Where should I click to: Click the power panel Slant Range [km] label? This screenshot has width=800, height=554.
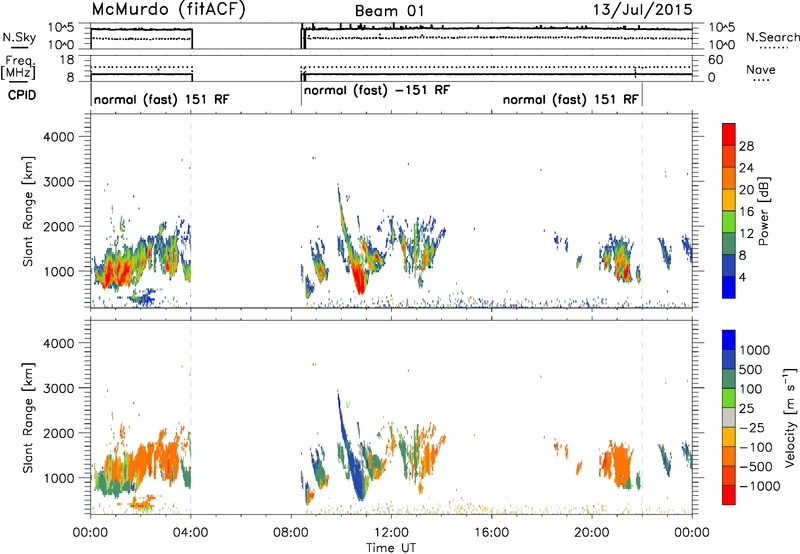(28, 211)
